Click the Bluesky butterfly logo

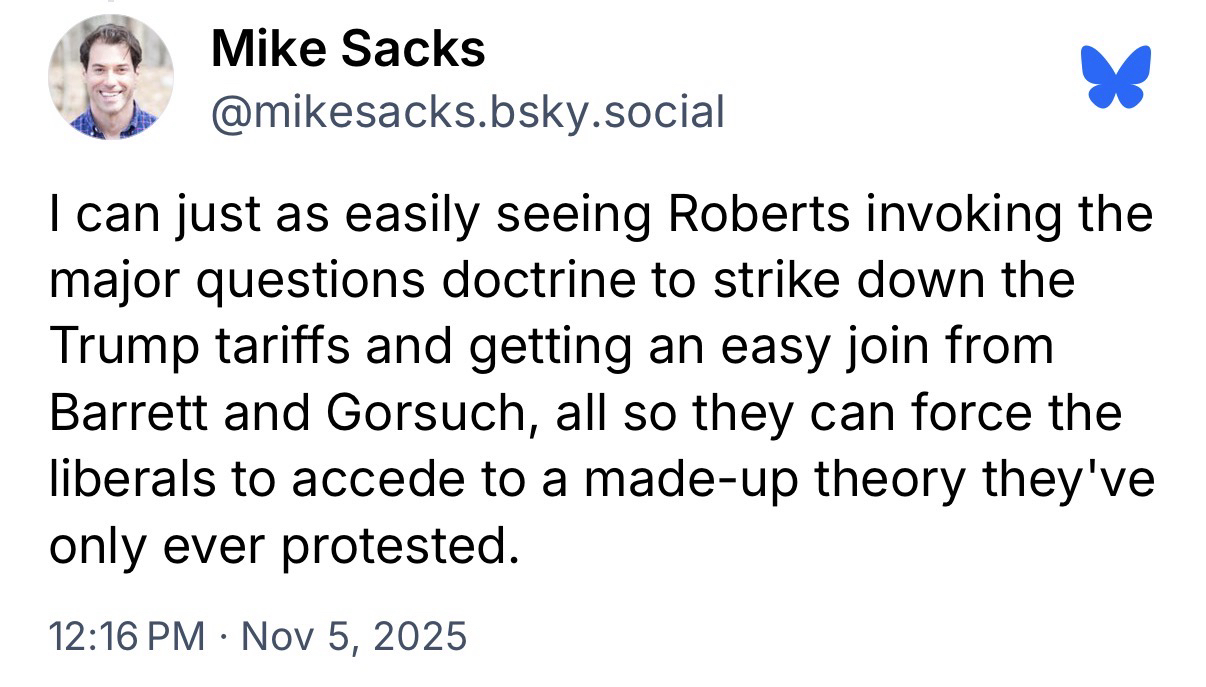pos(1116,76)
